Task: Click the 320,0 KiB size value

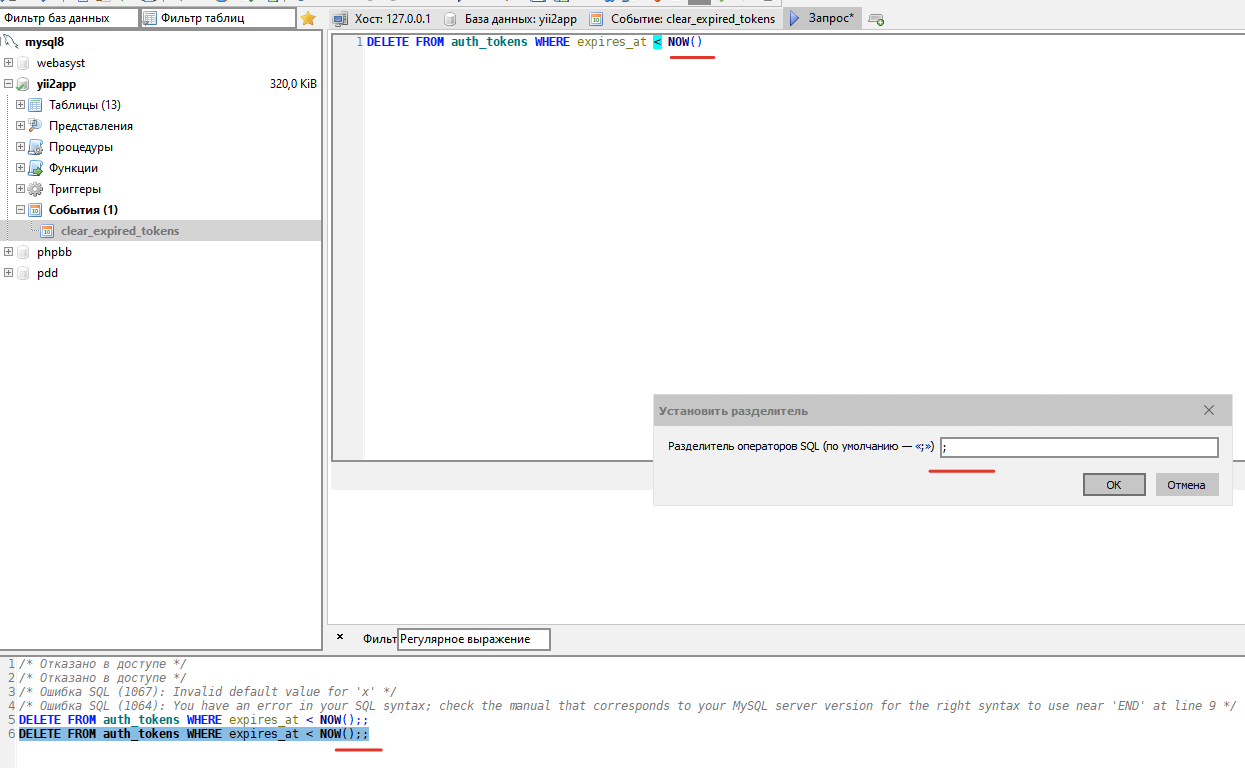Action: 293,84
